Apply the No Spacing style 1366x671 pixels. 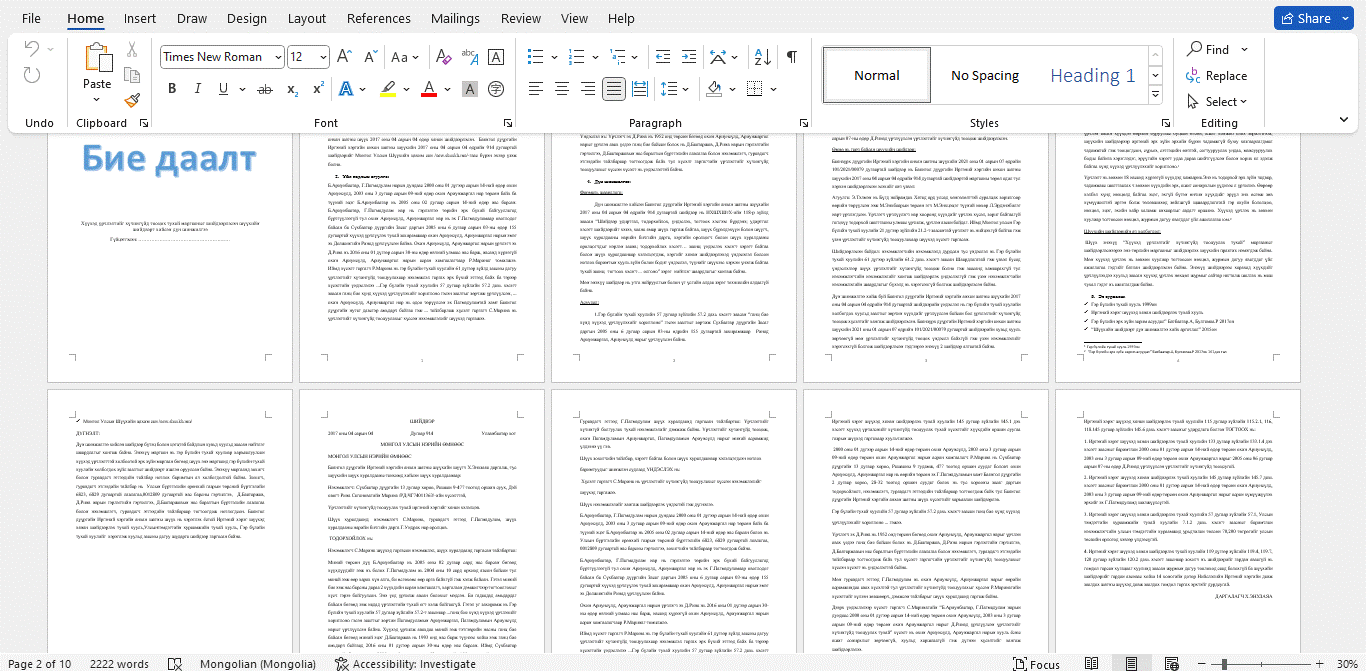pos(985,75)
